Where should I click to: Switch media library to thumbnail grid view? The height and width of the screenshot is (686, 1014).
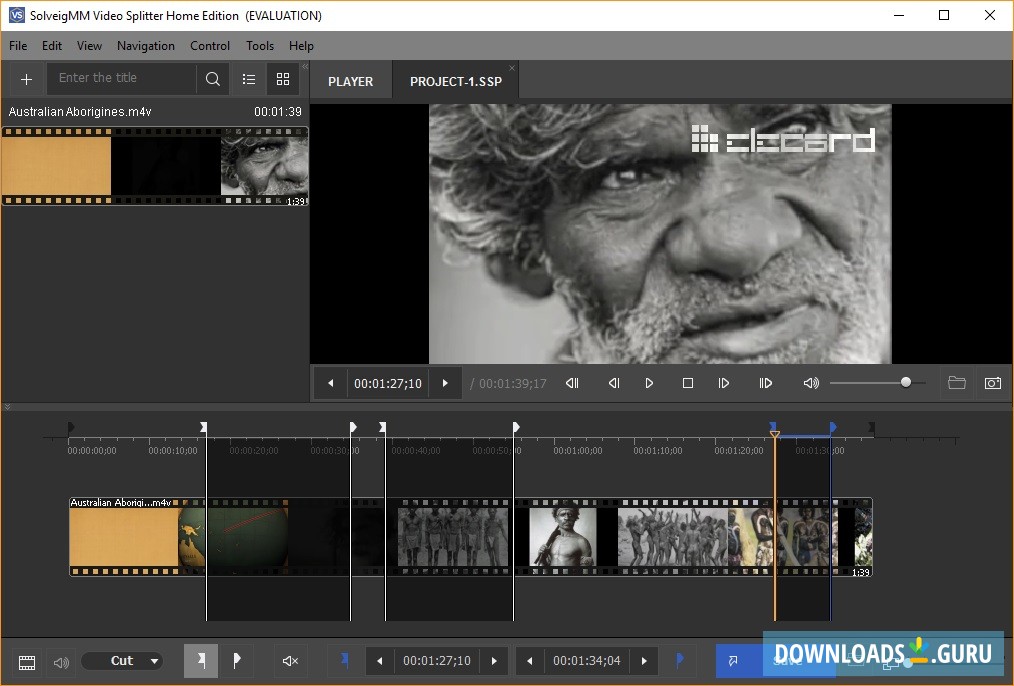coord(283,79)
